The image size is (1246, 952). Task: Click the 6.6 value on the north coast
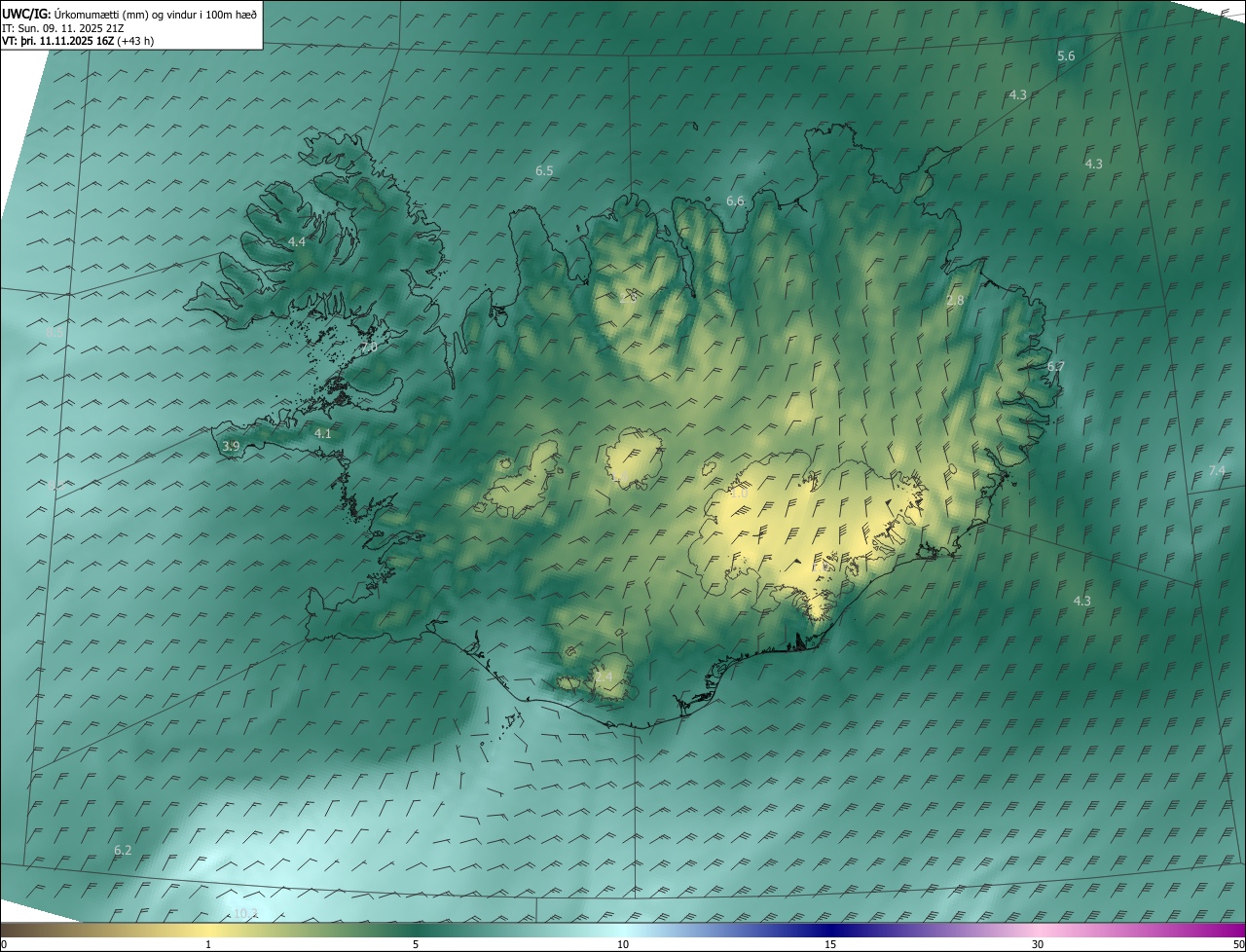pos(735,201)
